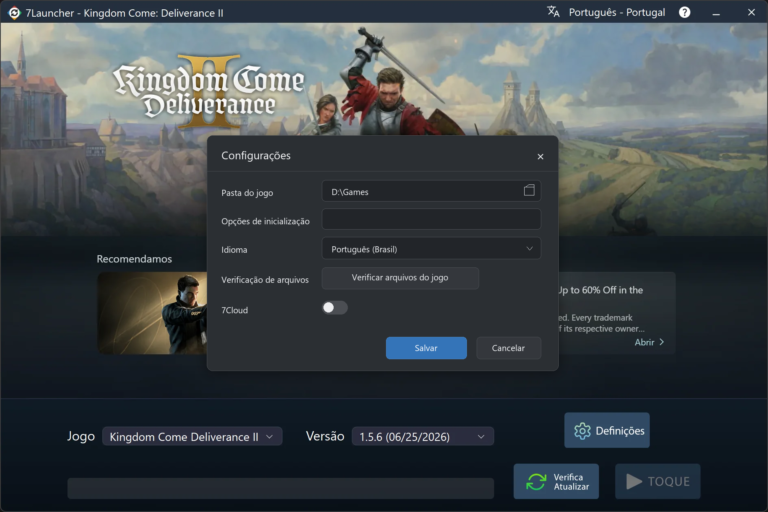Click the green refresh arrows icon

[x=536, y=482]
